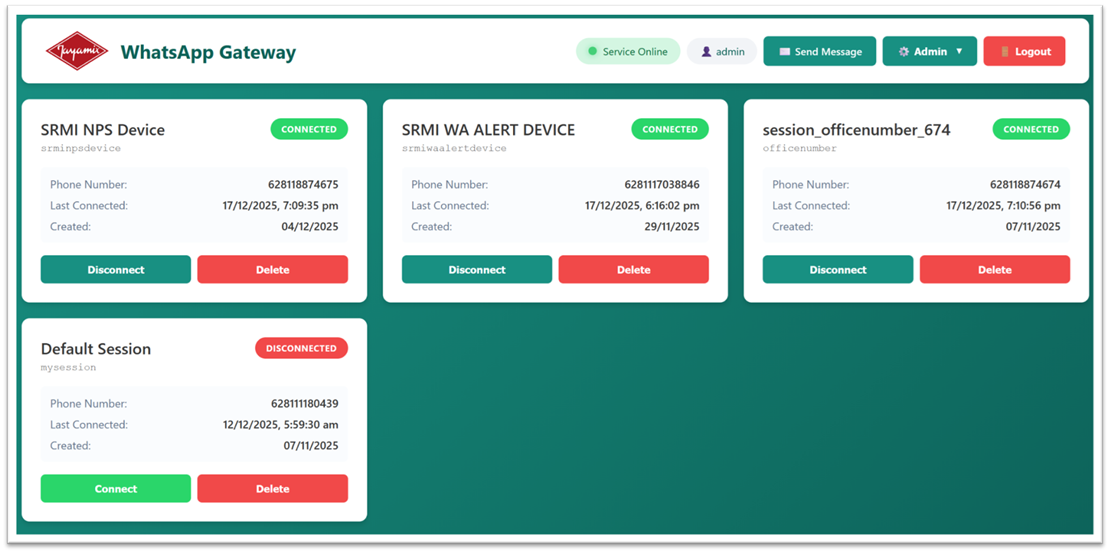The height and width of the screenshot is (553, 1110).
Task: Click the SRMI NPS Device card title
Action: [x=103, y=130]
